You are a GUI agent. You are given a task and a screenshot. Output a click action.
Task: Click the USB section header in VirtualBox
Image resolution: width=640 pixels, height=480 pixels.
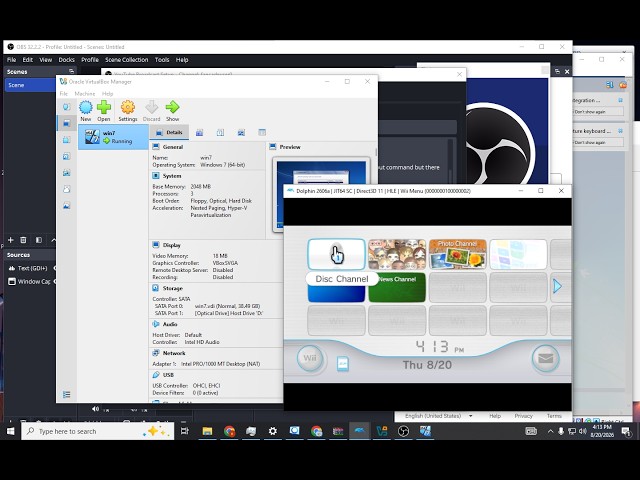(x=168, y=375)
